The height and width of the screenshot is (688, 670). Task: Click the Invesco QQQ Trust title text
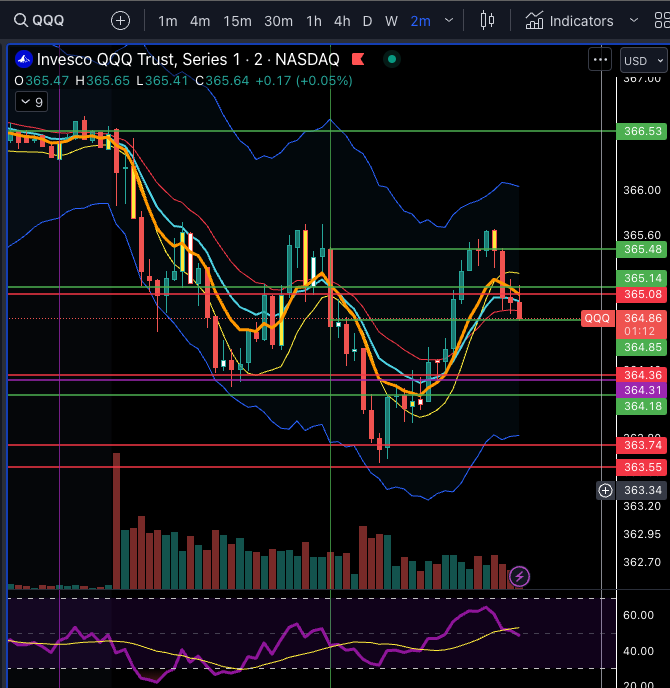pos(188,59)
